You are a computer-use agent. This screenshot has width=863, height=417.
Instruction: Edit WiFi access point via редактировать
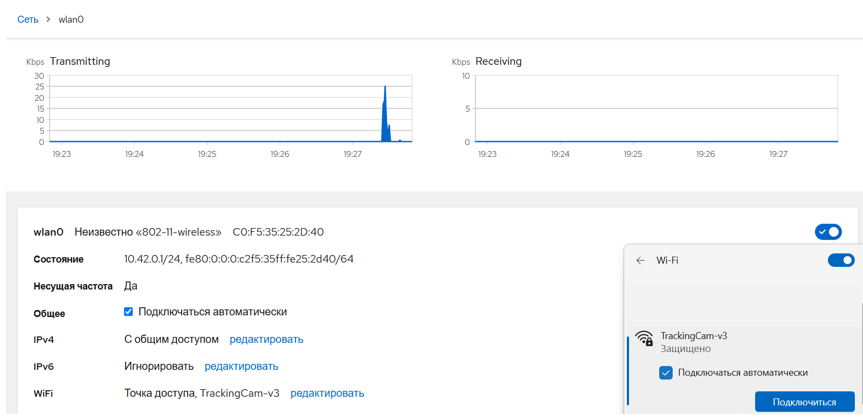[x=327, y=393]
